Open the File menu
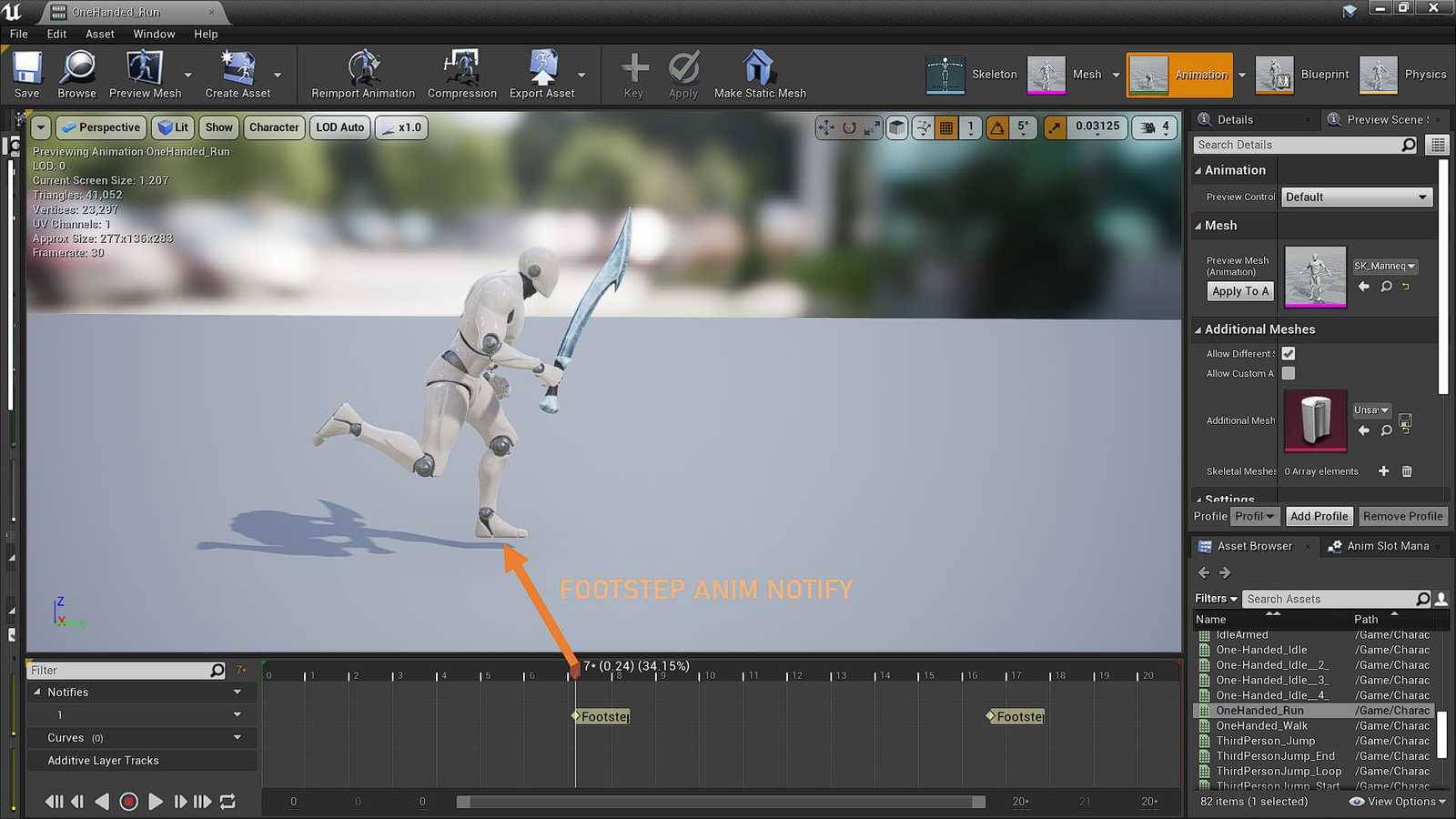Viewport: 1456px width, 819px height. click(x=19, y=34)
